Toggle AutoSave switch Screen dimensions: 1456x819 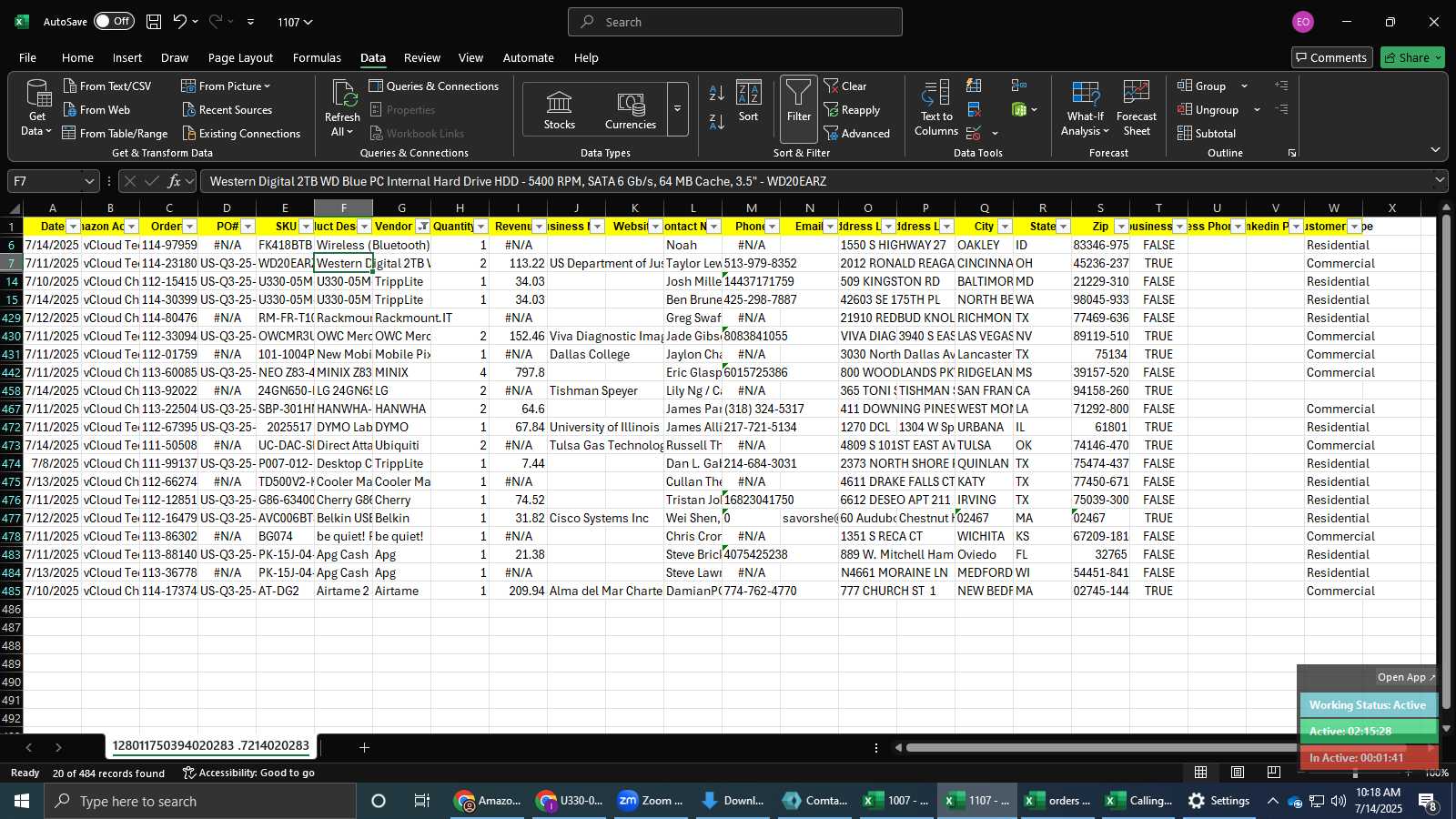(x=114, y=21)
